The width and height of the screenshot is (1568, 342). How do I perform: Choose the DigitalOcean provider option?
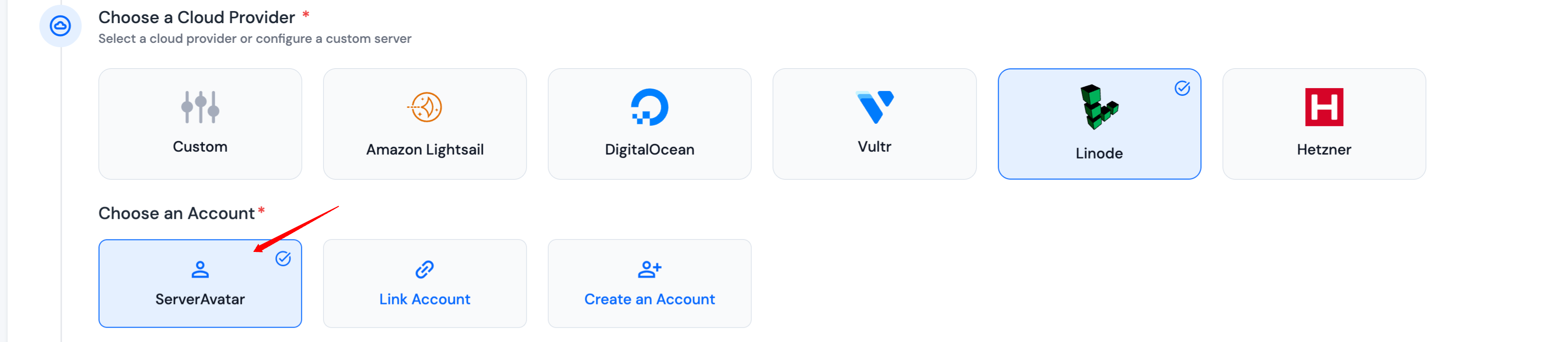(x=649, y=149)
